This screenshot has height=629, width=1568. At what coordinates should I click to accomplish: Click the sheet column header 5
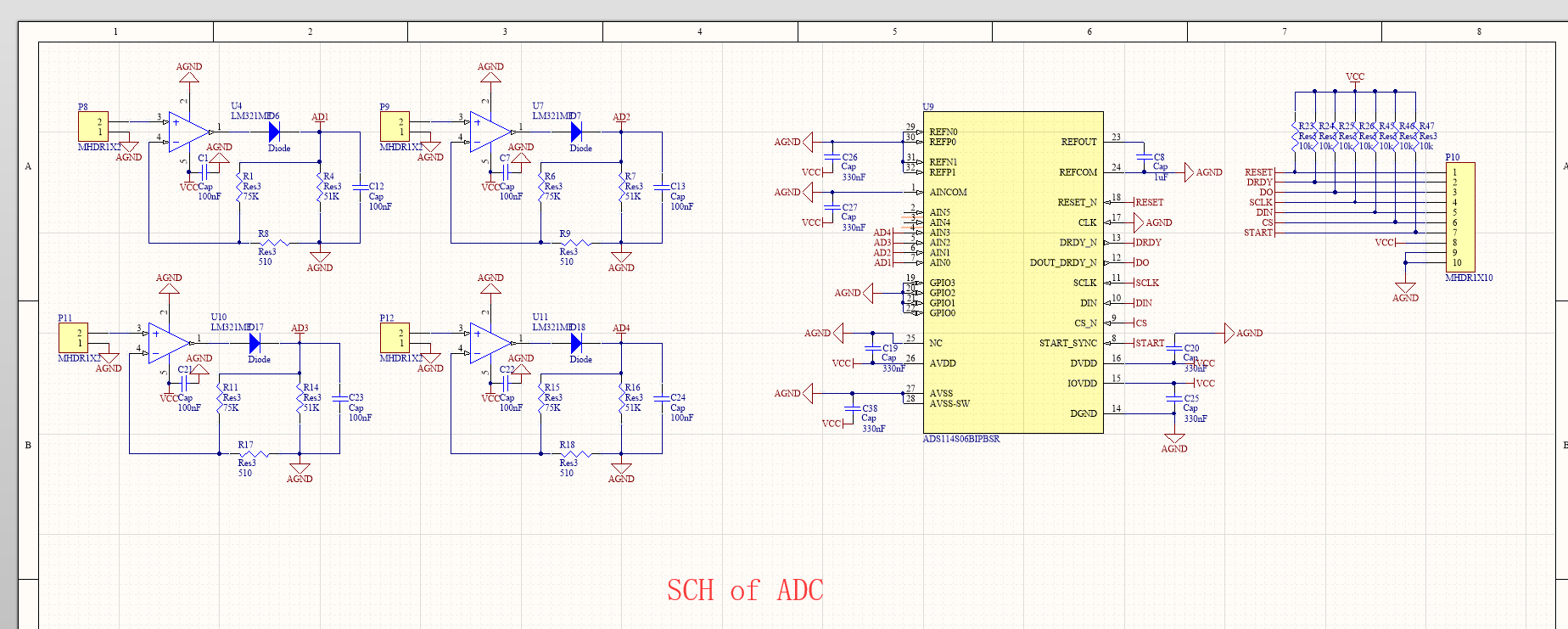pos(894,31)
